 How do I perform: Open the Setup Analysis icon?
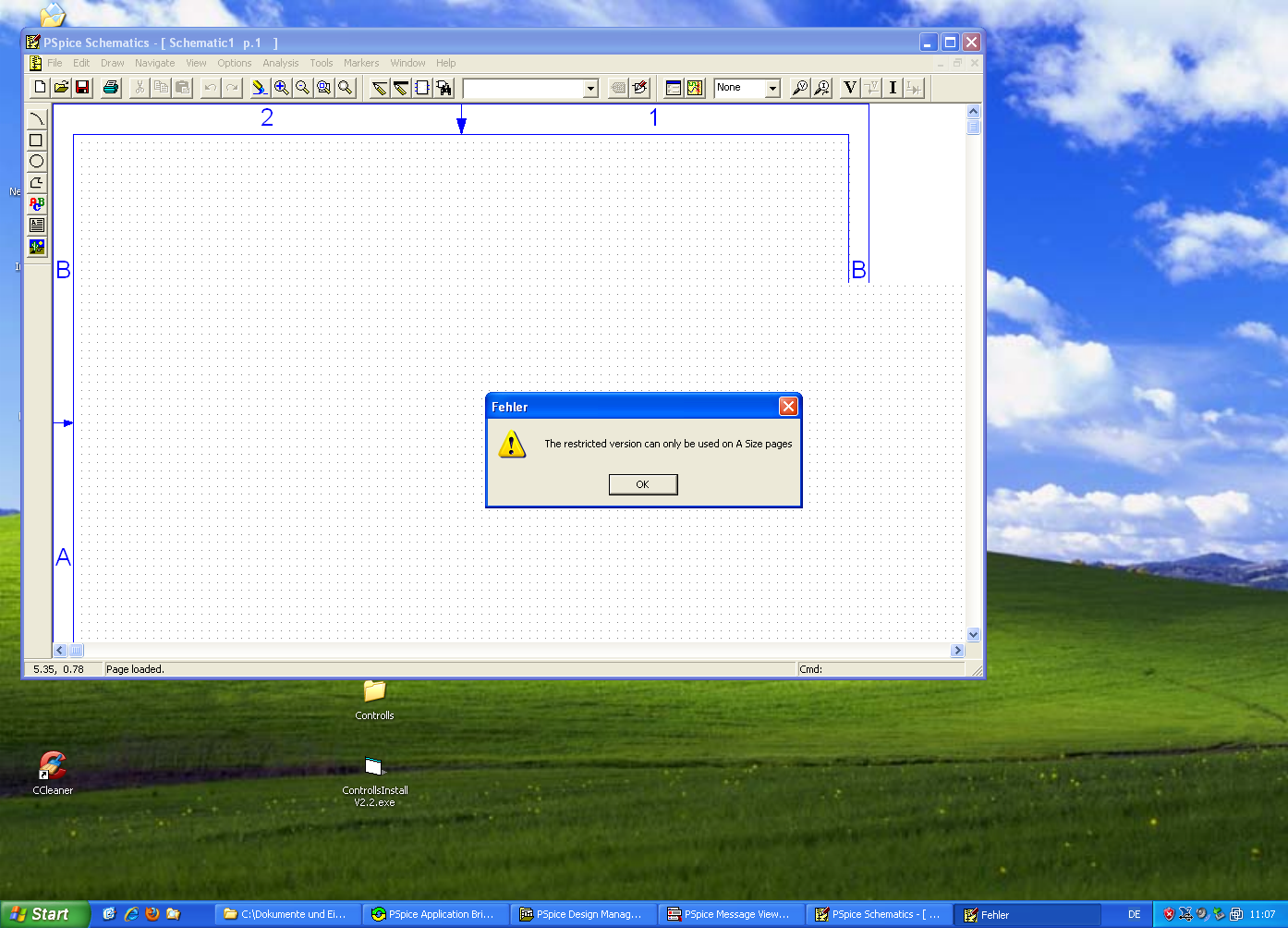tap(674, 88)
